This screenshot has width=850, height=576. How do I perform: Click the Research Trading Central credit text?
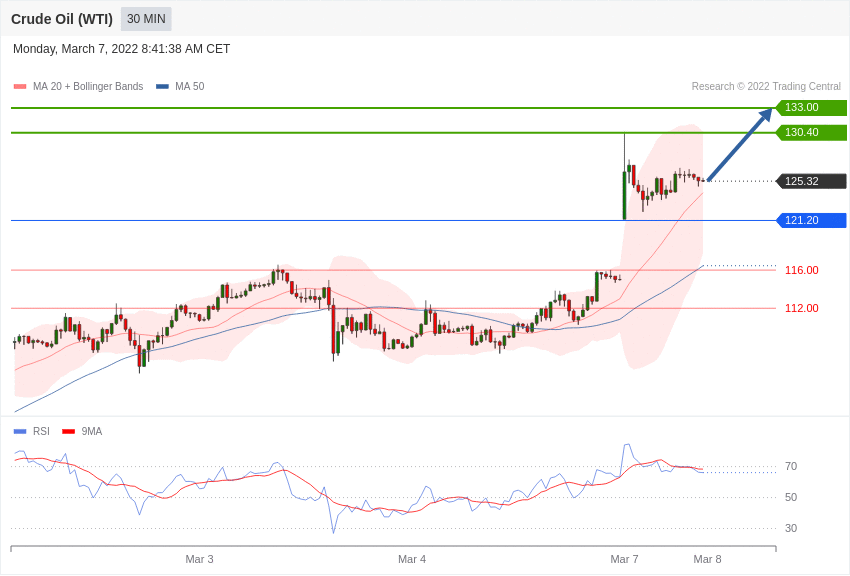click(x=766, y=87)
